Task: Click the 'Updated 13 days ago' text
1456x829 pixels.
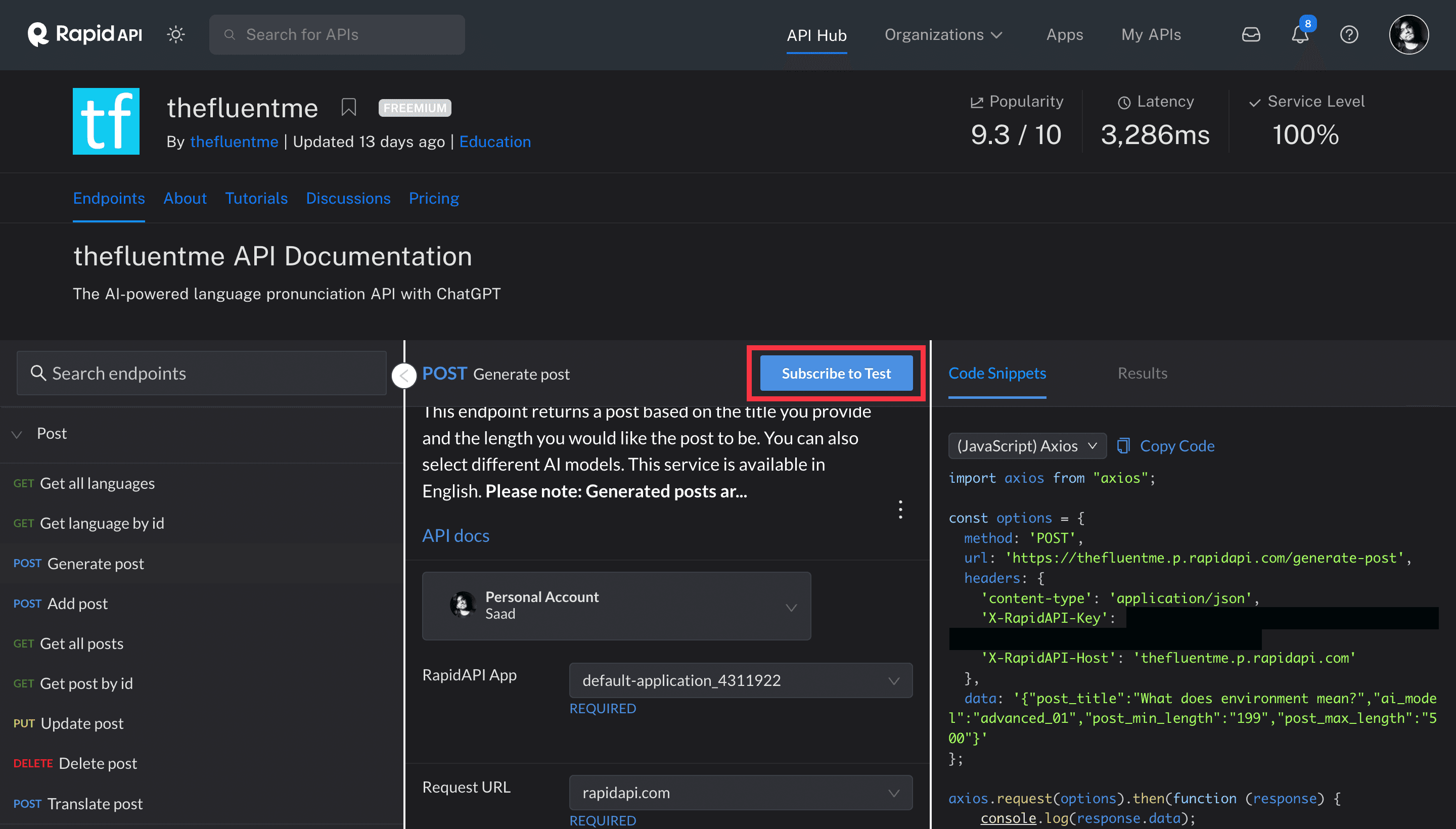Action: [369, 141]
